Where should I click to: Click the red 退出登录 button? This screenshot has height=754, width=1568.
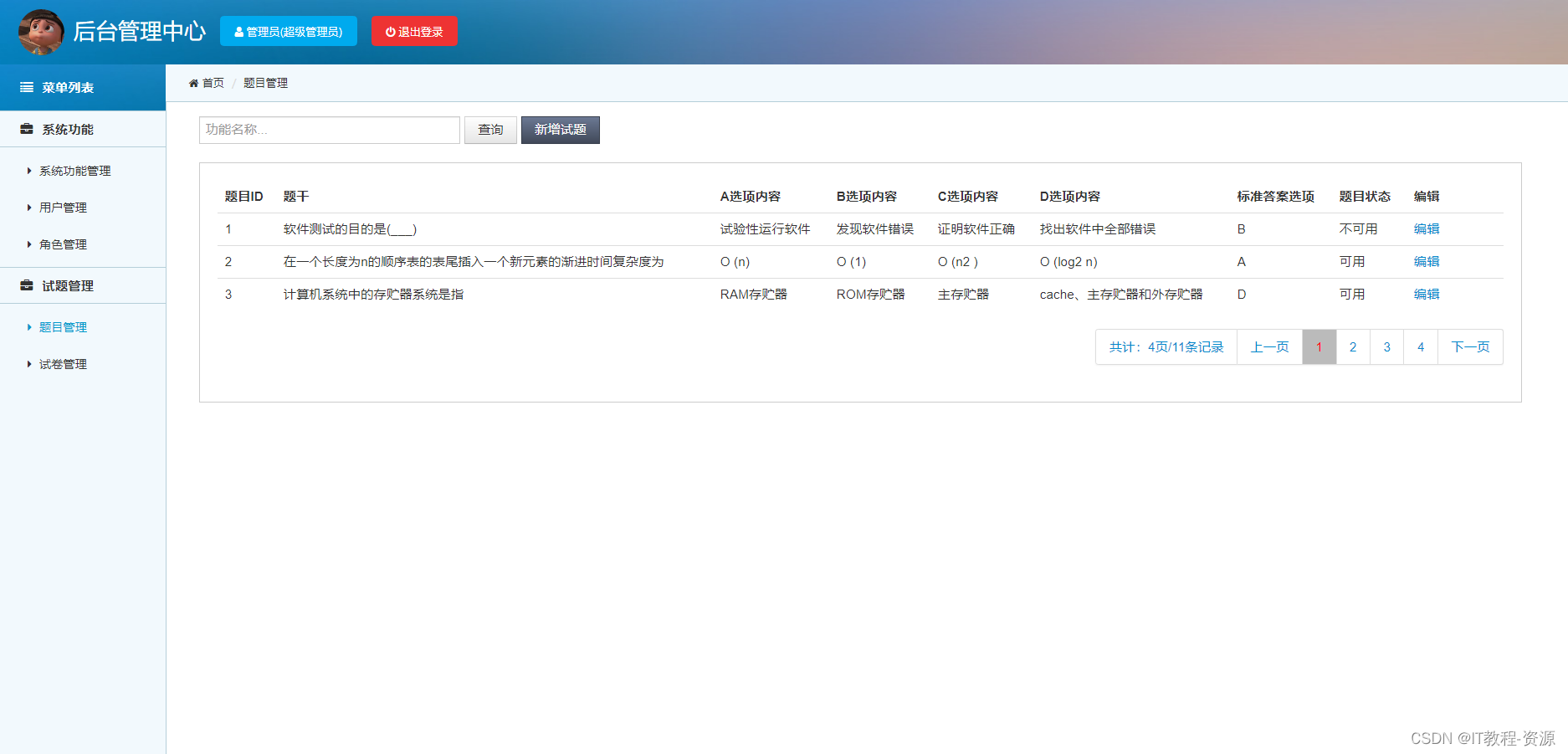(414, 32)
